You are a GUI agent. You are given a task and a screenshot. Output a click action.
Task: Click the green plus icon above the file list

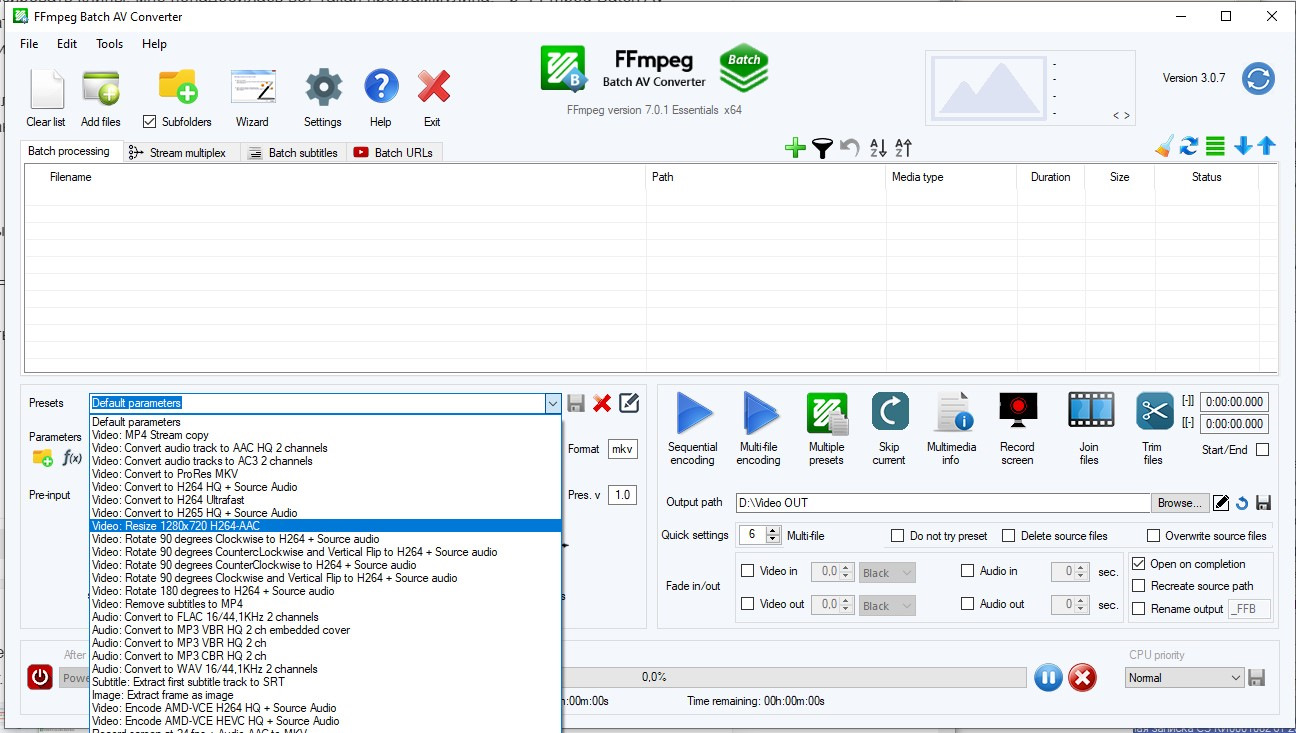coord(795,148)
